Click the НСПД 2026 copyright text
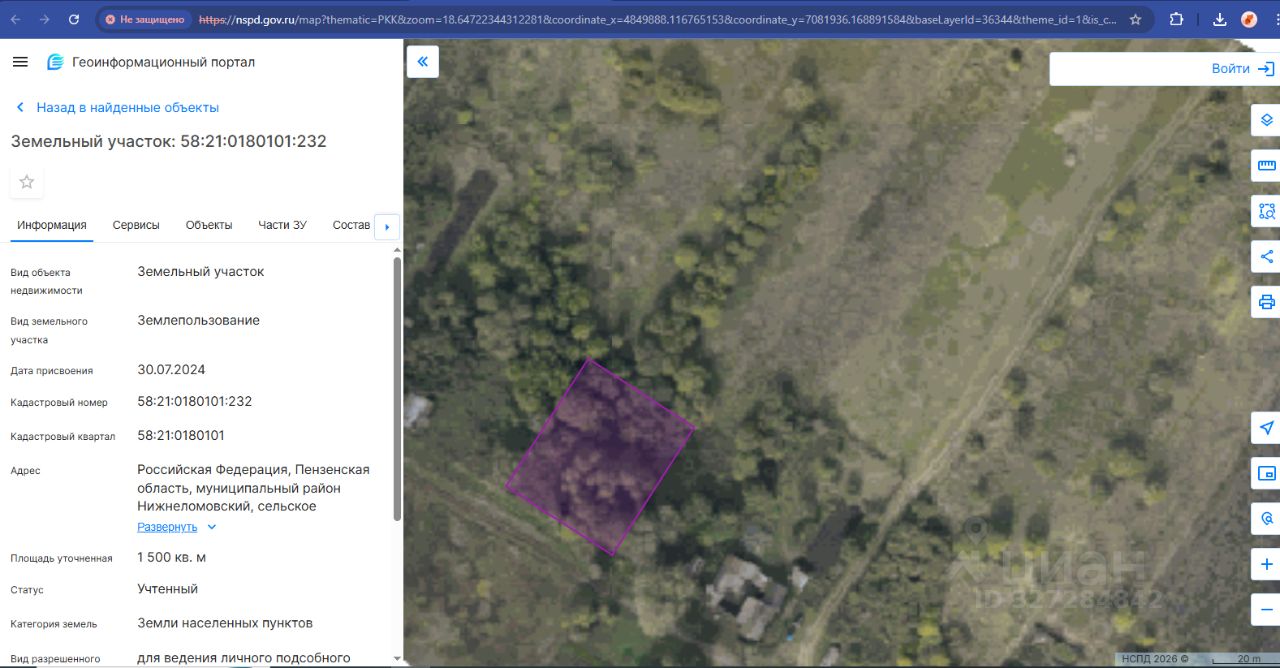 click(x=1155, y=658)
